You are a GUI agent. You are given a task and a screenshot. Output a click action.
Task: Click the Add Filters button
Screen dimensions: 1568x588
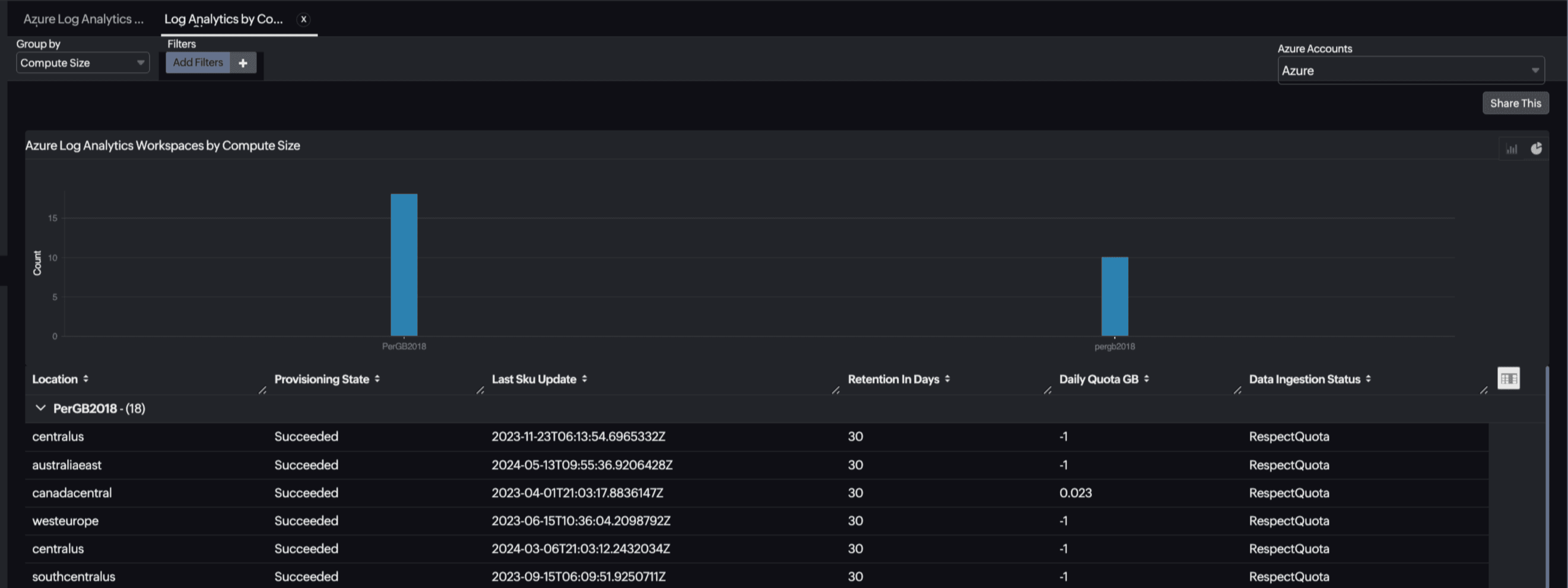pyautogui.click(x=197, y=62)
